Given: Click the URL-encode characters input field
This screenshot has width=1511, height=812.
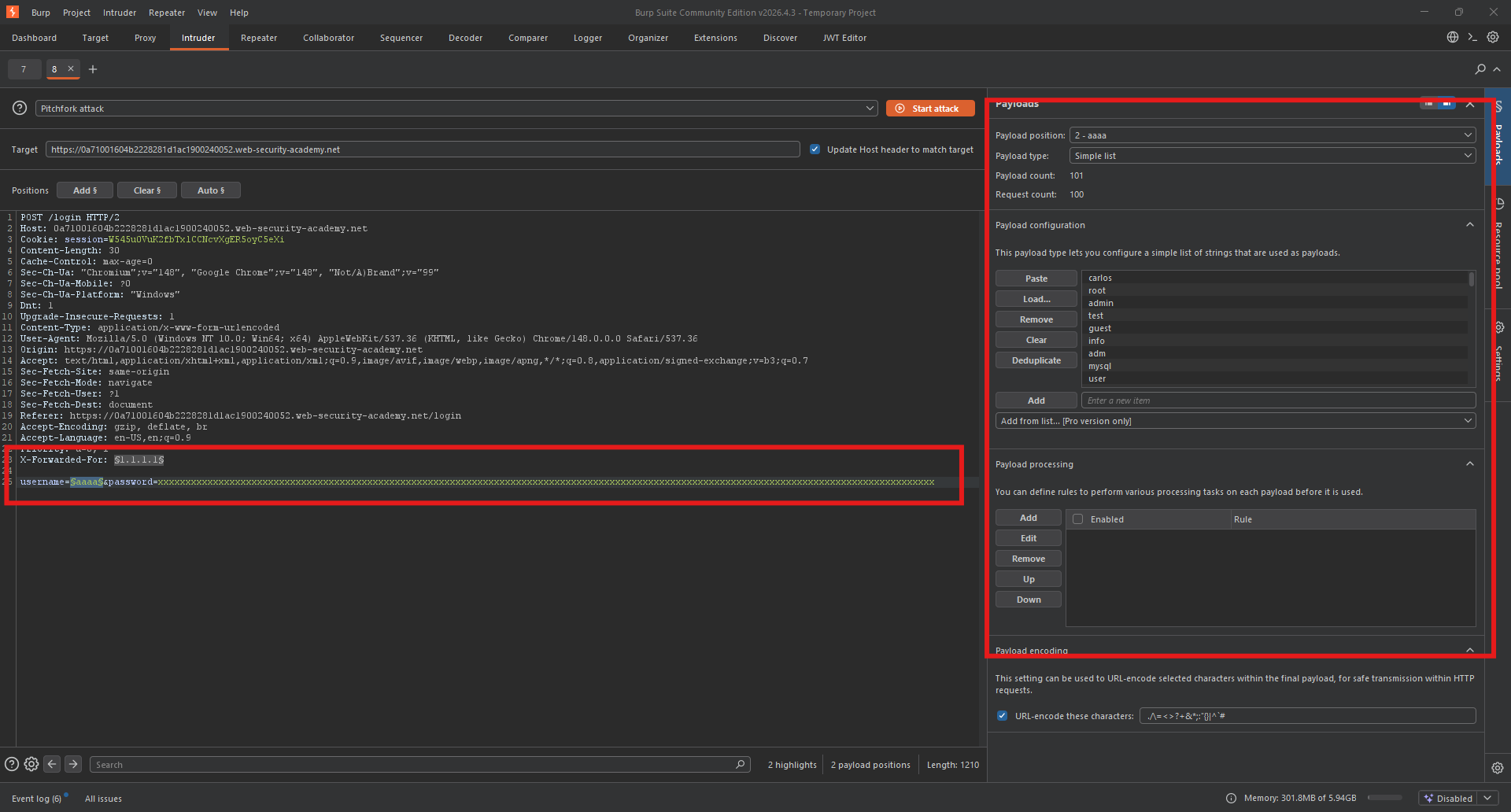Looking at the screenshot, I should pyautogui.click(x=1308, y=716).
